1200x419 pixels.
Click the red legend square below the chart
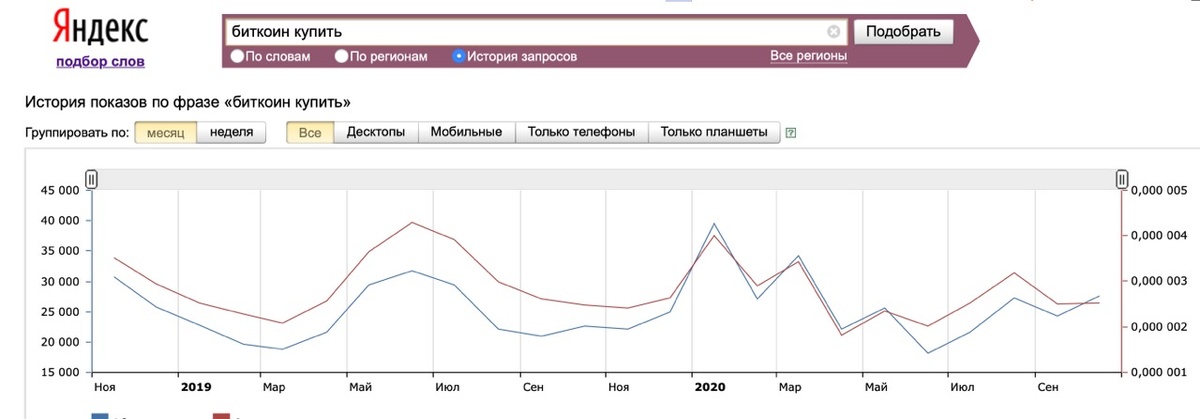click(220, 414)
